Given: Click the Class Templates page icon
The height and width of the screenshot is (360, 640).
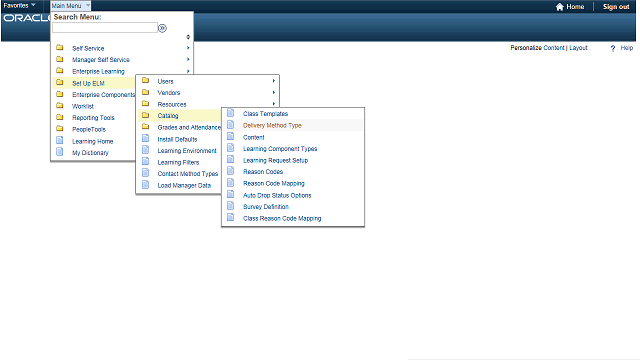Looking at the screenshot, I should point(231,113).
